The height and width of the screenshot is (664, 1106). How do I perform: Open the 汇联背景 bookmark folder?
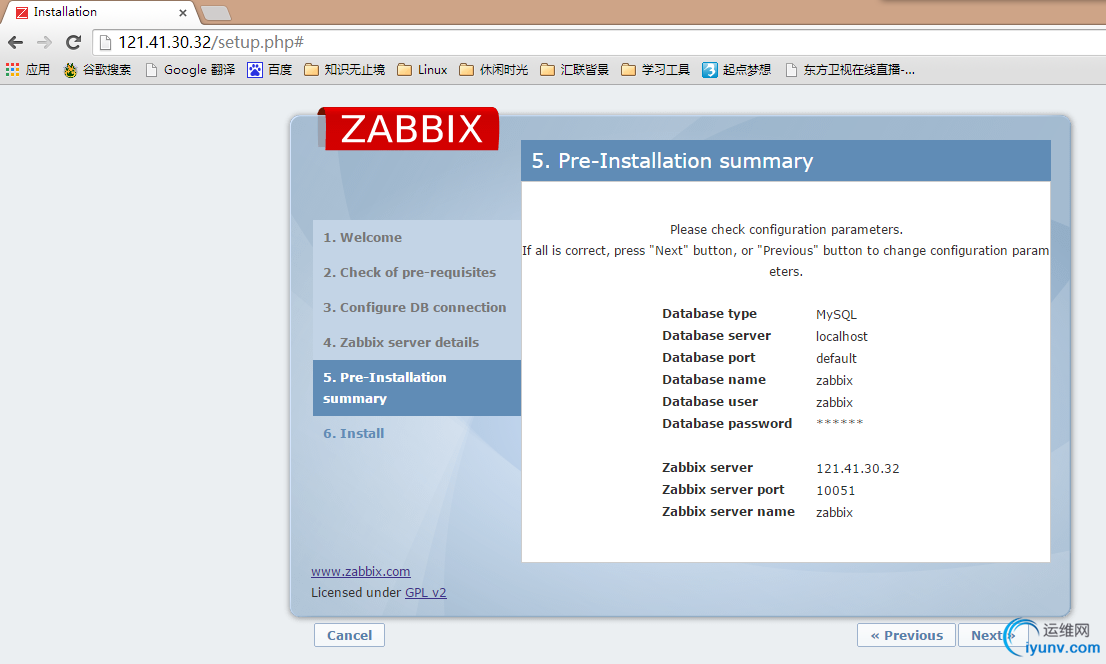[x=575, y=70]
